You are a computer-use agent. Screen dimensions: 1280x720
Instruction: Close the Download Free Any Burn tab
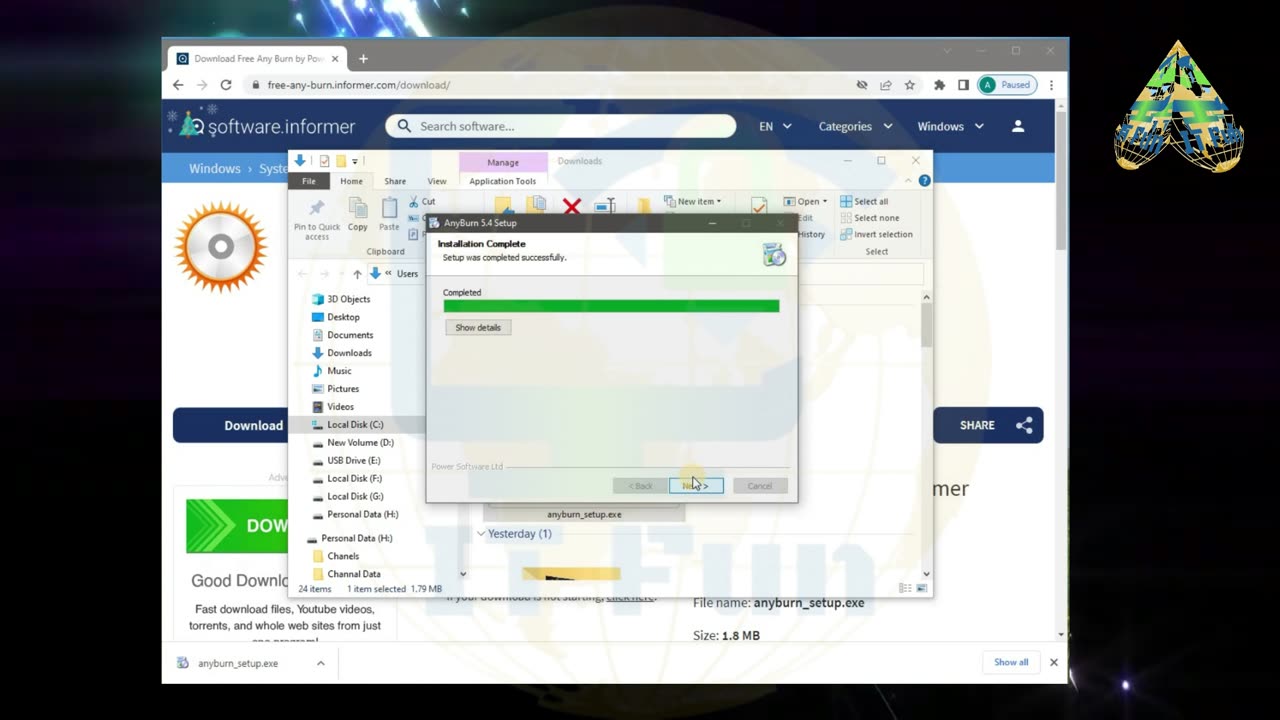333,59
